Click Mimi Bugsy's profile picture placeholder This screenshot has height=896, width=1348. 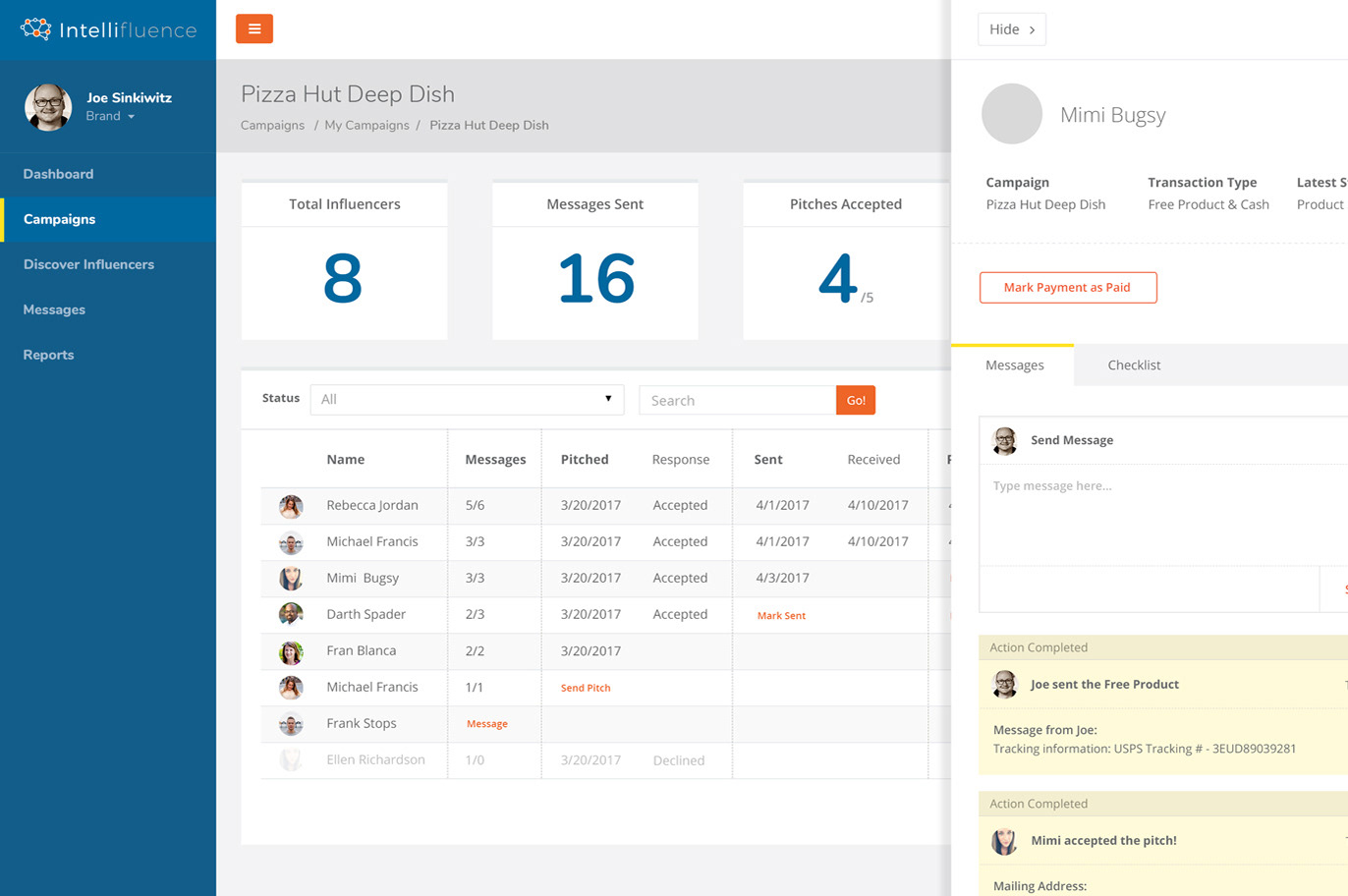click(1012, 114)
